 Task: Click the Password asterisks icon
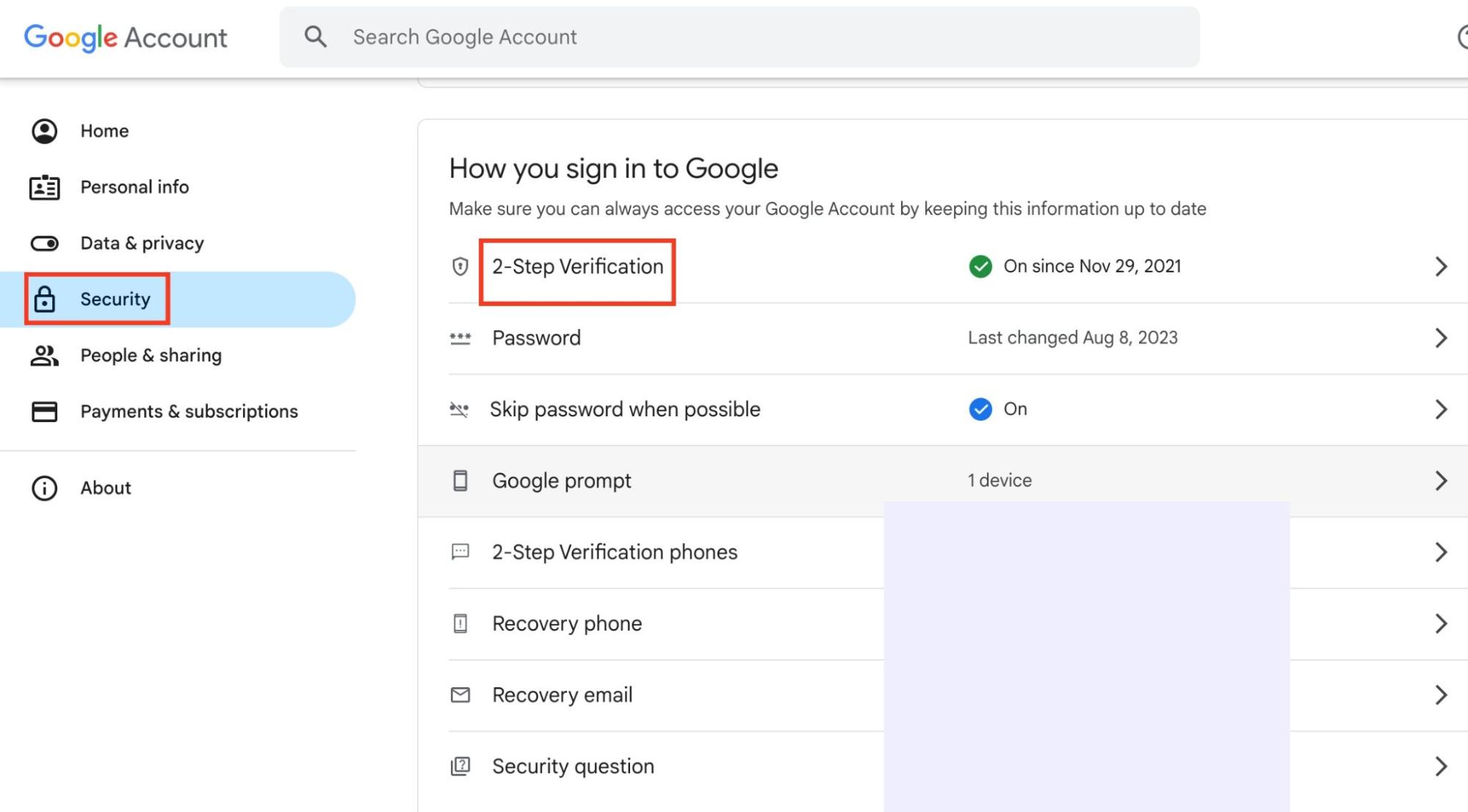[460, 338]
